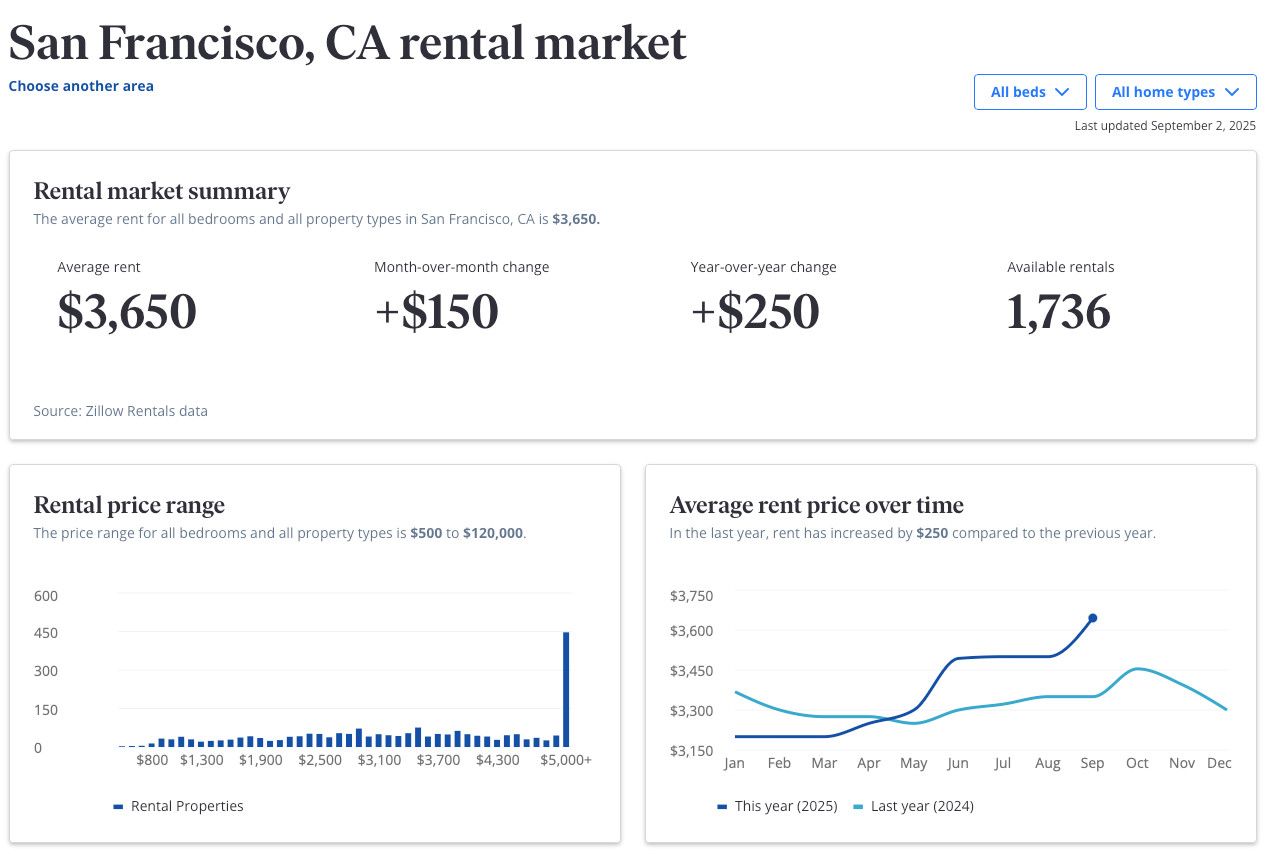Viewport: 1272px width, 854px height.
Task: Select the September data point on 2025 line
Action: (x=1092, y=618)
